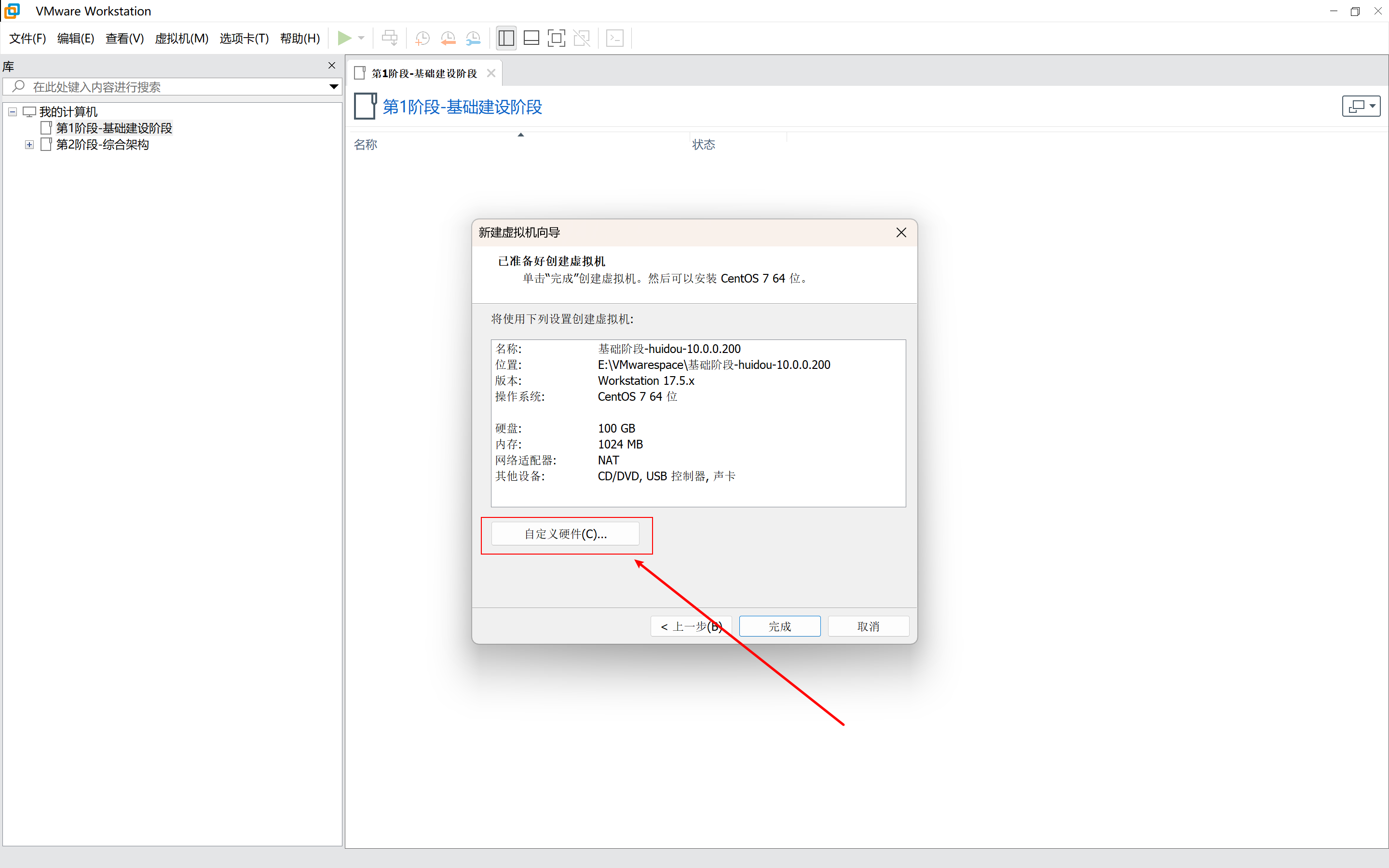Image resolution: width=1389 pixels, height=868 pixels.
Task: Expand the 第2阶段-综合架构 folder
Action: click(x=29, y=145)
